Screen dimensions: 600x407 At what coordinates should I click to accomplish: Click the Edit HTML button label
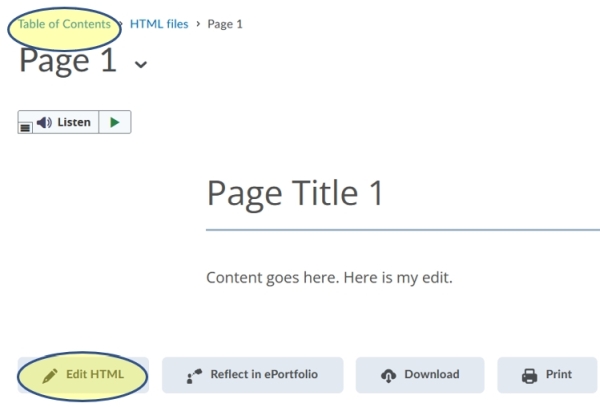tap(94, 375)
